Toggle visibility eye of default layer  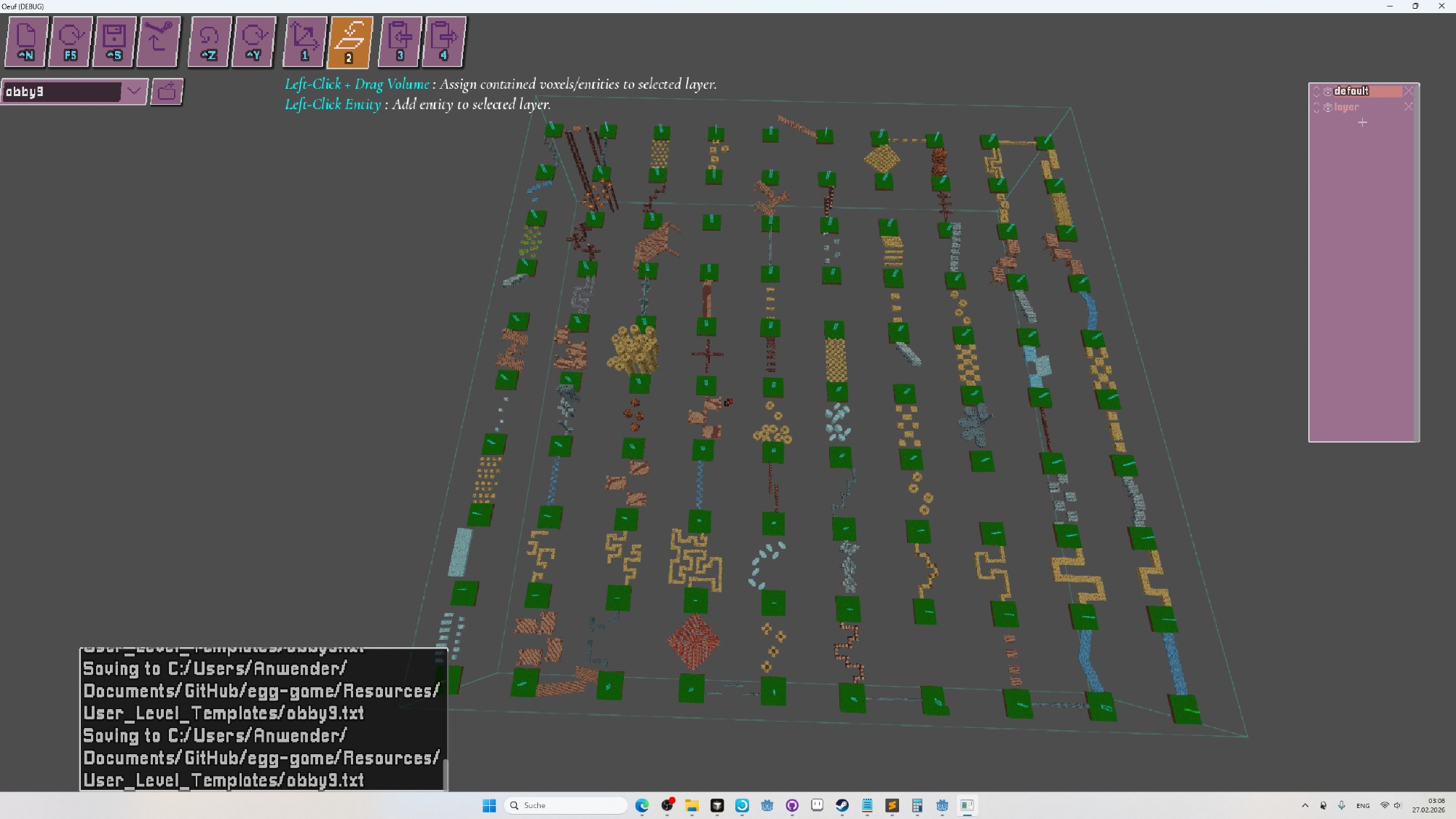click(1328, 92)
